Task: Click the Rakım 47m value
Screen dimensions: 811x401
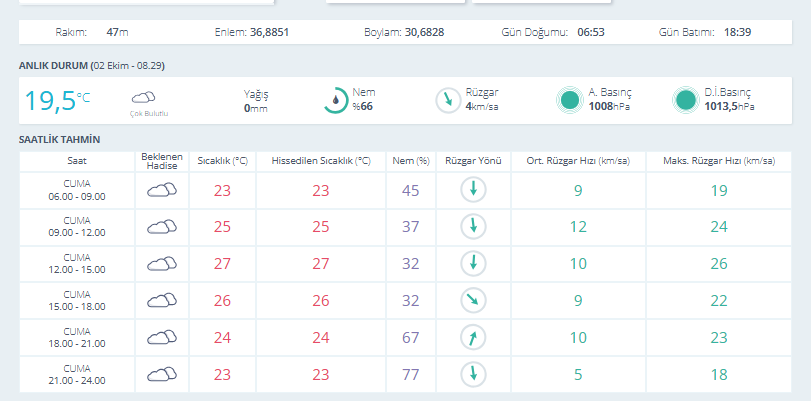Action: pyautogui.click(x=117, y=32)
